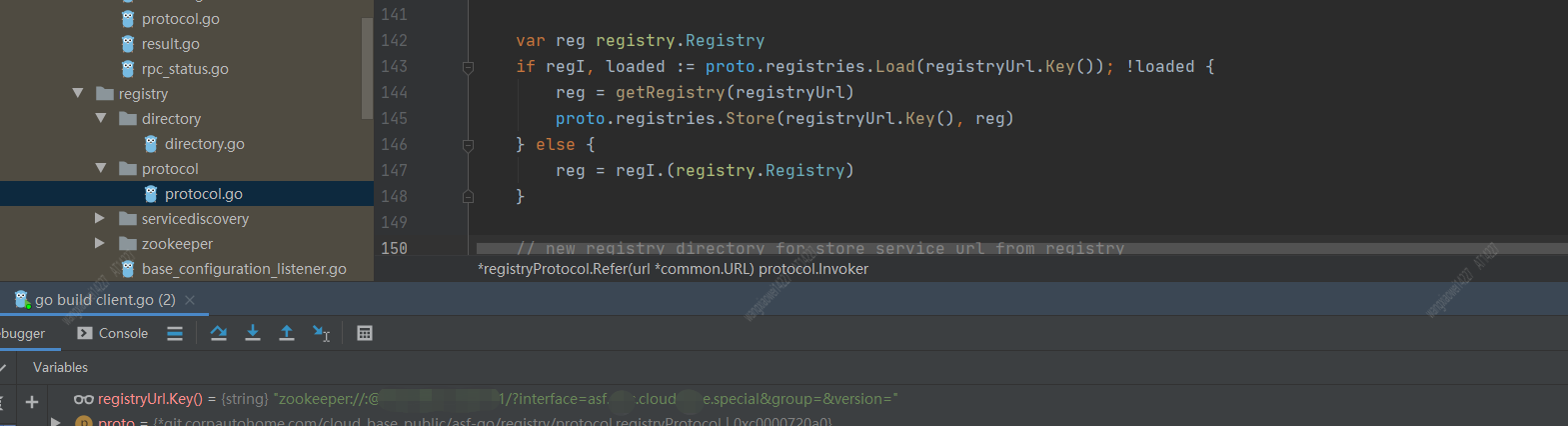The height and width of the screenshot is (426, 1568).
Task: Select the registryUrl.Key() watch entry
Action: (x=486, y=399)
